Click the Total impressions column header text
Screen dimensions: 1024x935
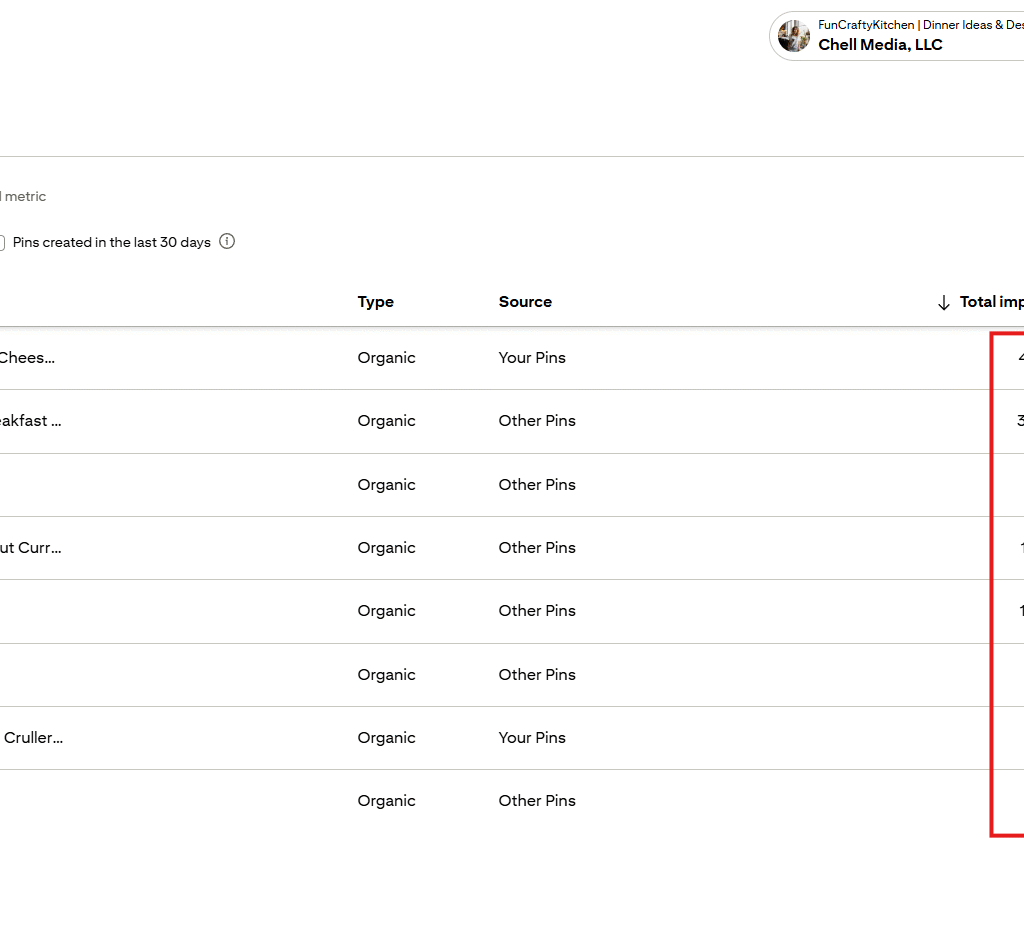[x=991, y=302]
